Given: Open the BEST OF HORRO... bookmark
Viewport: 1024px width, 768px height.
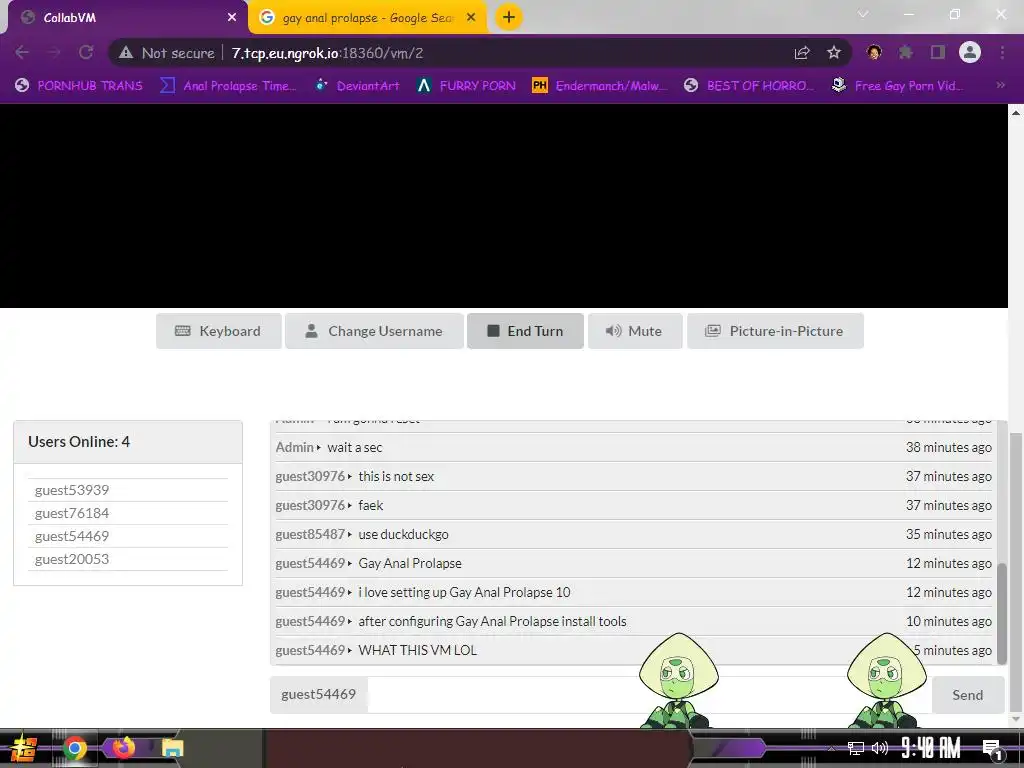Looking at the screenshot, I should [748, 86].
